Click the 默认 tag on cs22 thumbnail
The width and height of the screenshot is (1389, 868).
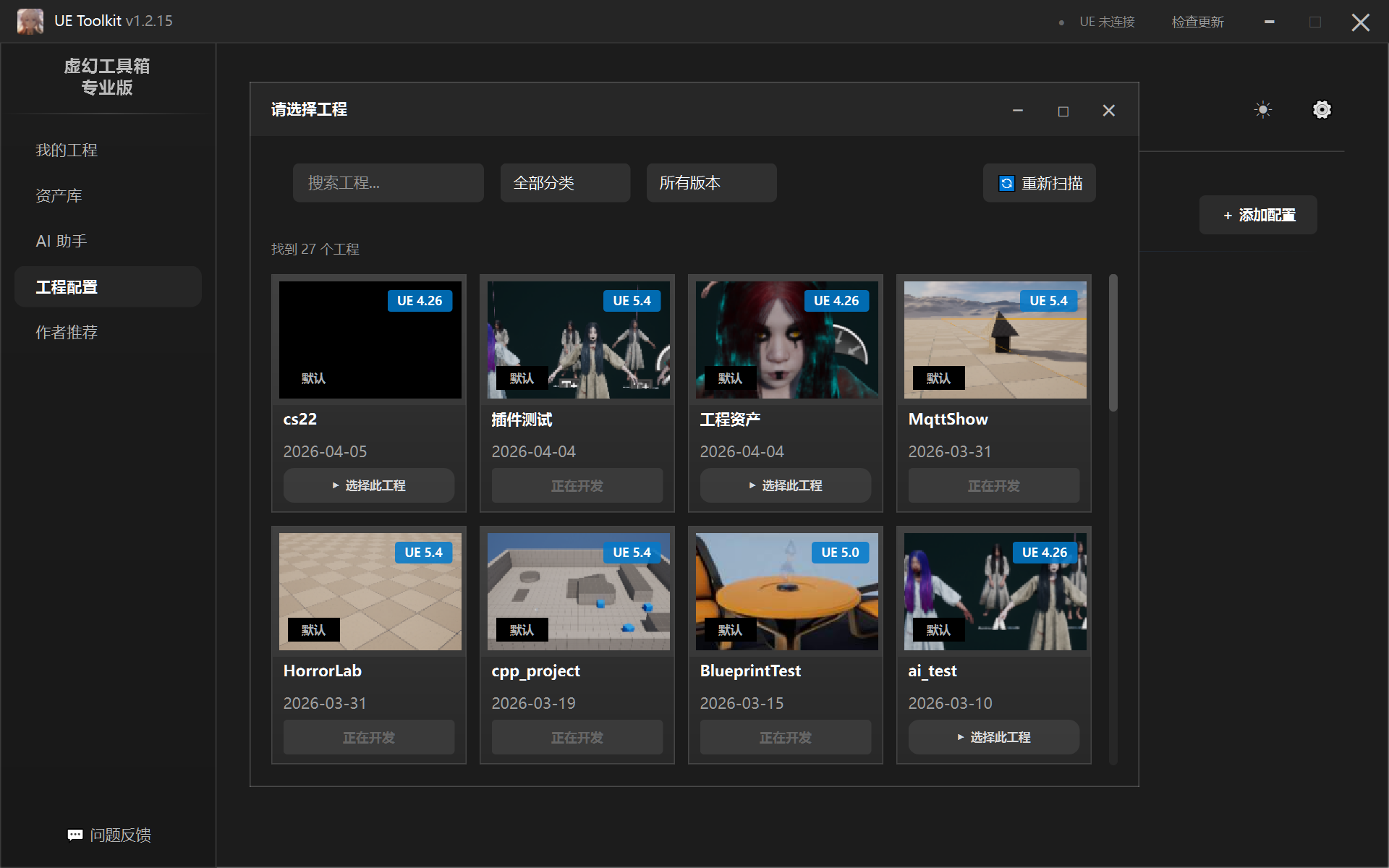click(x=313, y=378)
